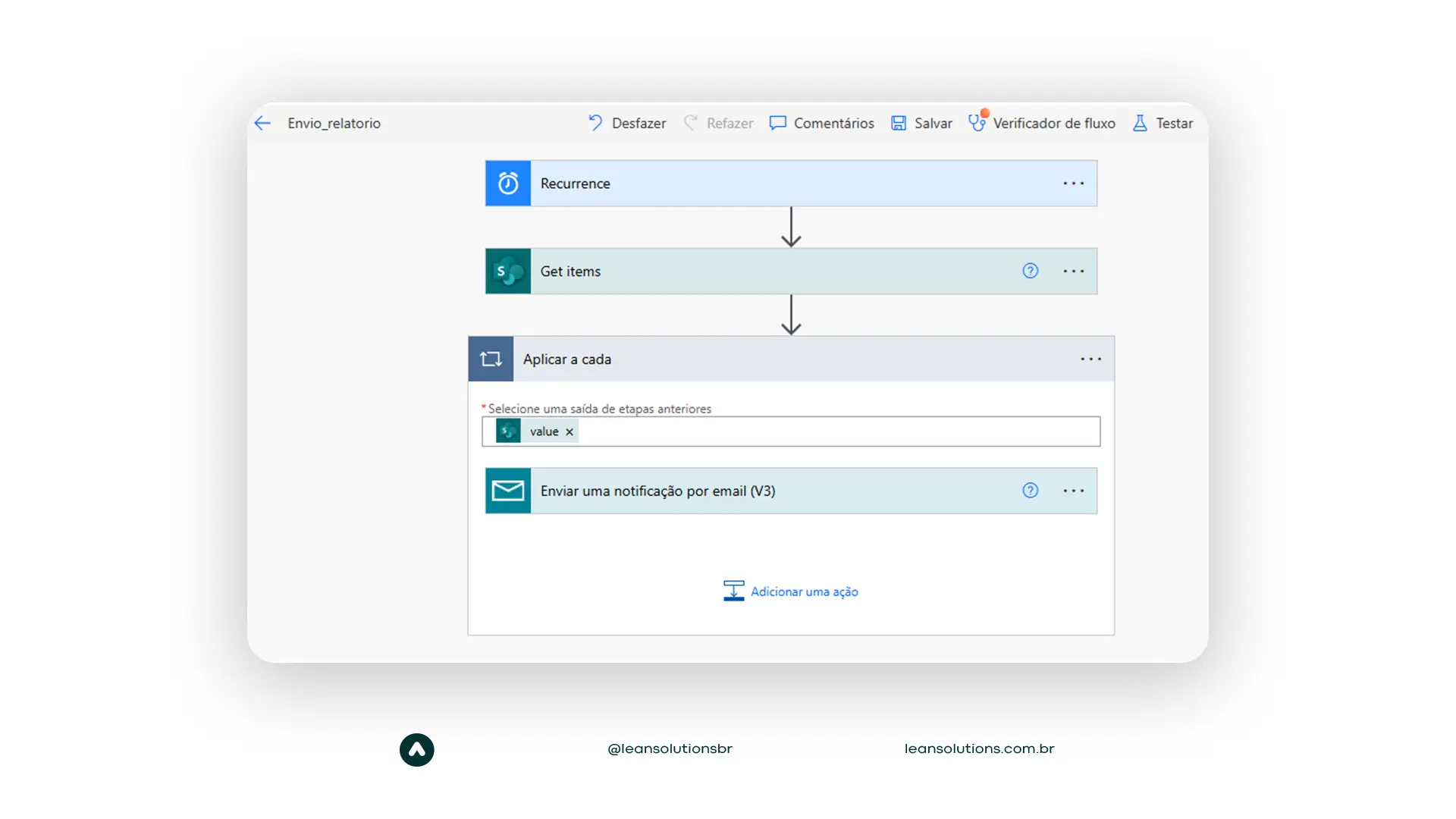Screen dimensions: 1456x819
Task: Click the Aplicar a cada loop icon
Action: [491, 359]
